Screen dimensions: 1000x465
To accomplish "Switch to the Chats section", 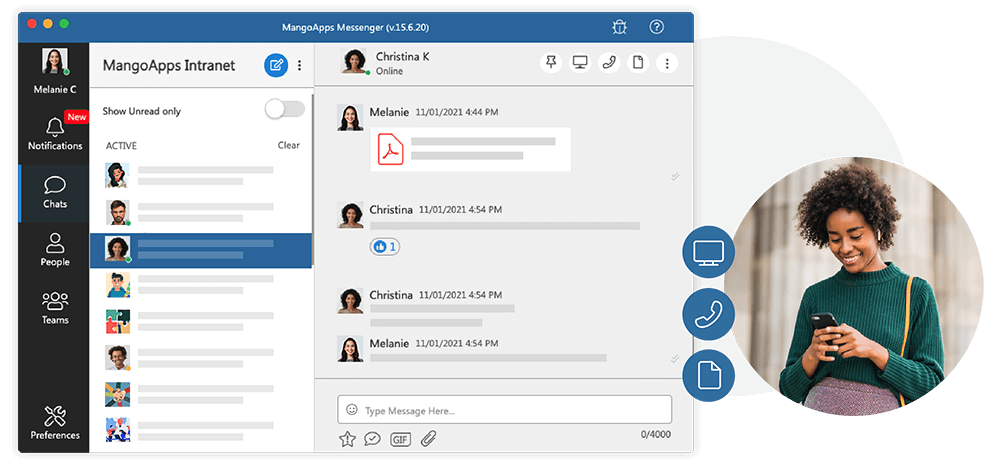I will 55,193.
